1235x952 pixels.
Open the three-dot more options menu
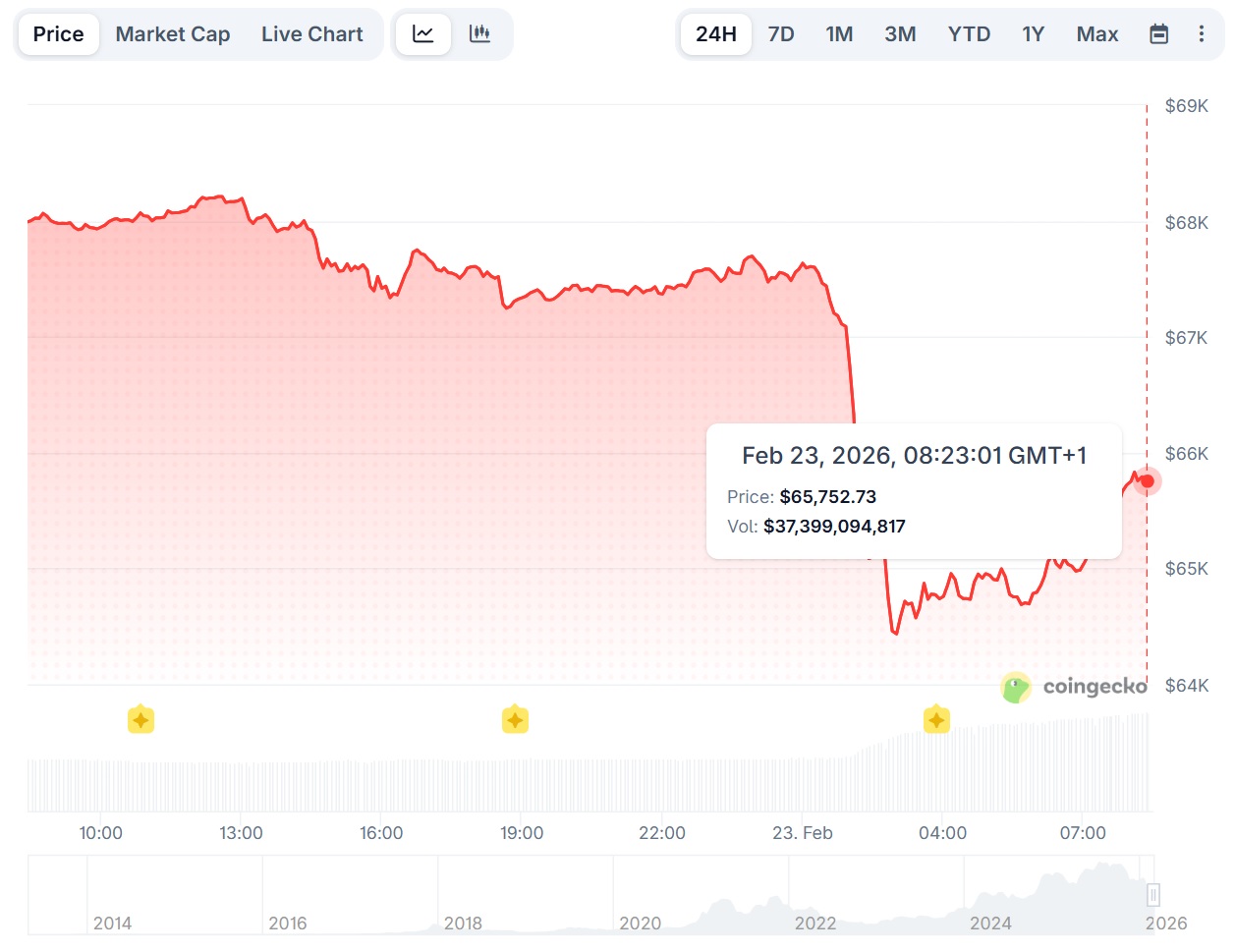click(x=1202, y=34)
